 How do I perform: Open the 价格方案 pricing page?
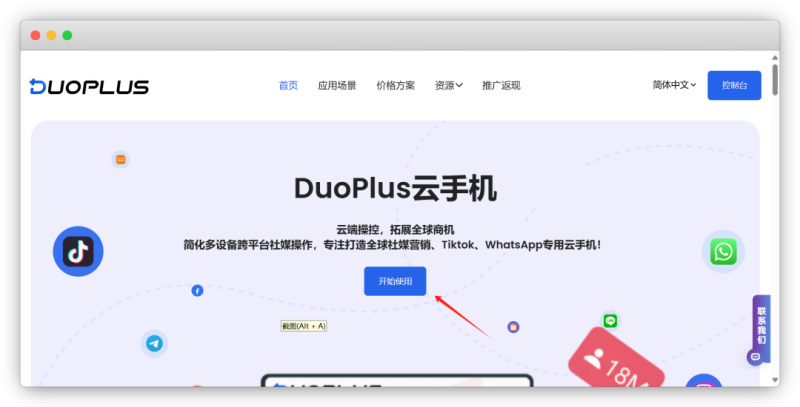[x=395, y=85]
